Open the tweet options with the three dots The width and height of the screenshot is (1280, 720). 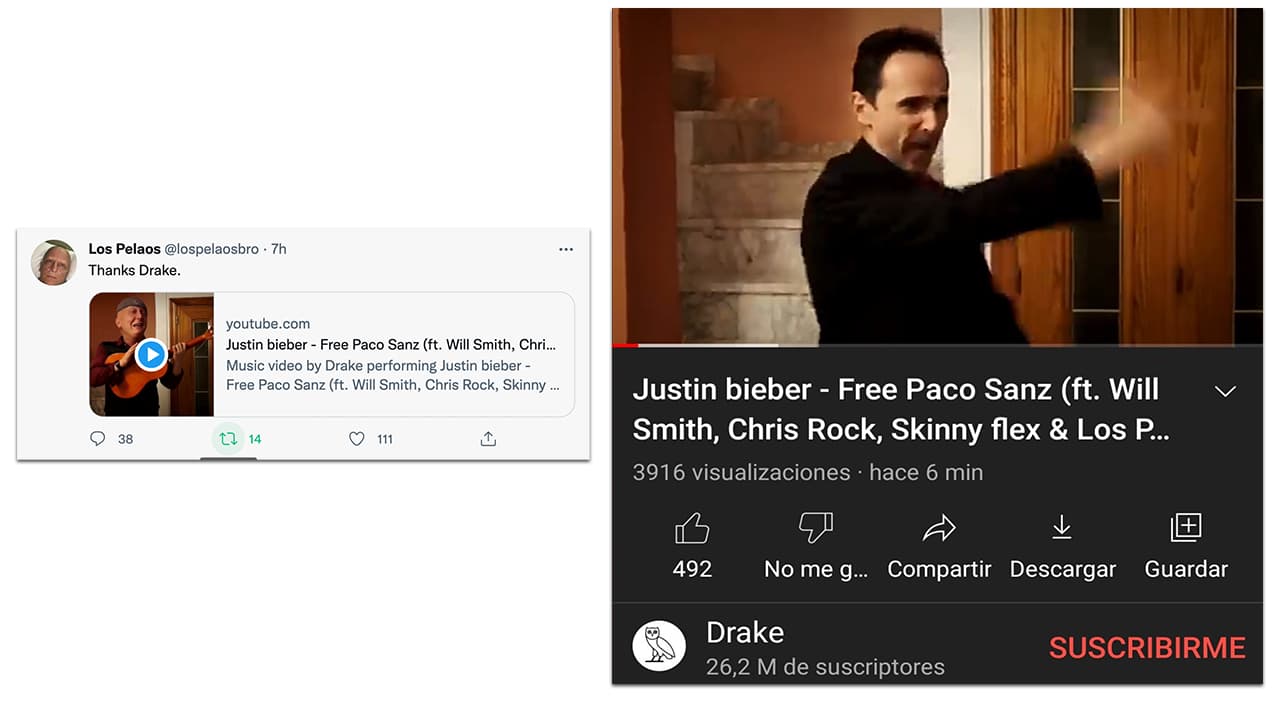(x=566, y=249)
